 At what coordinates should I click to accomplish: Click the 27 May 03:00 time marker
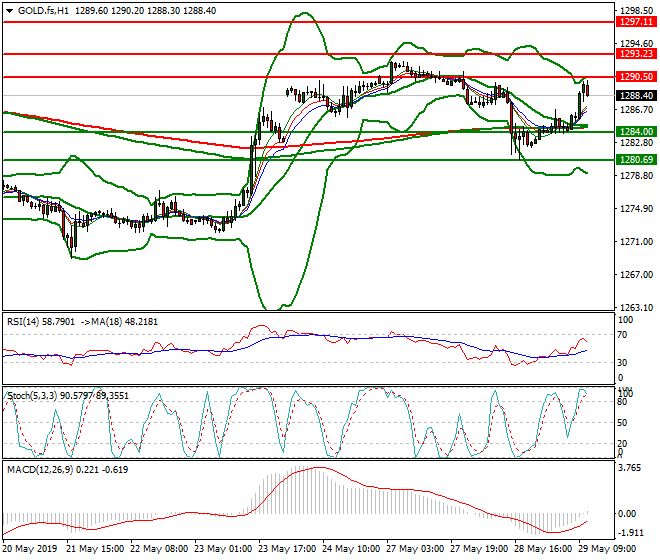pos(415,549)
